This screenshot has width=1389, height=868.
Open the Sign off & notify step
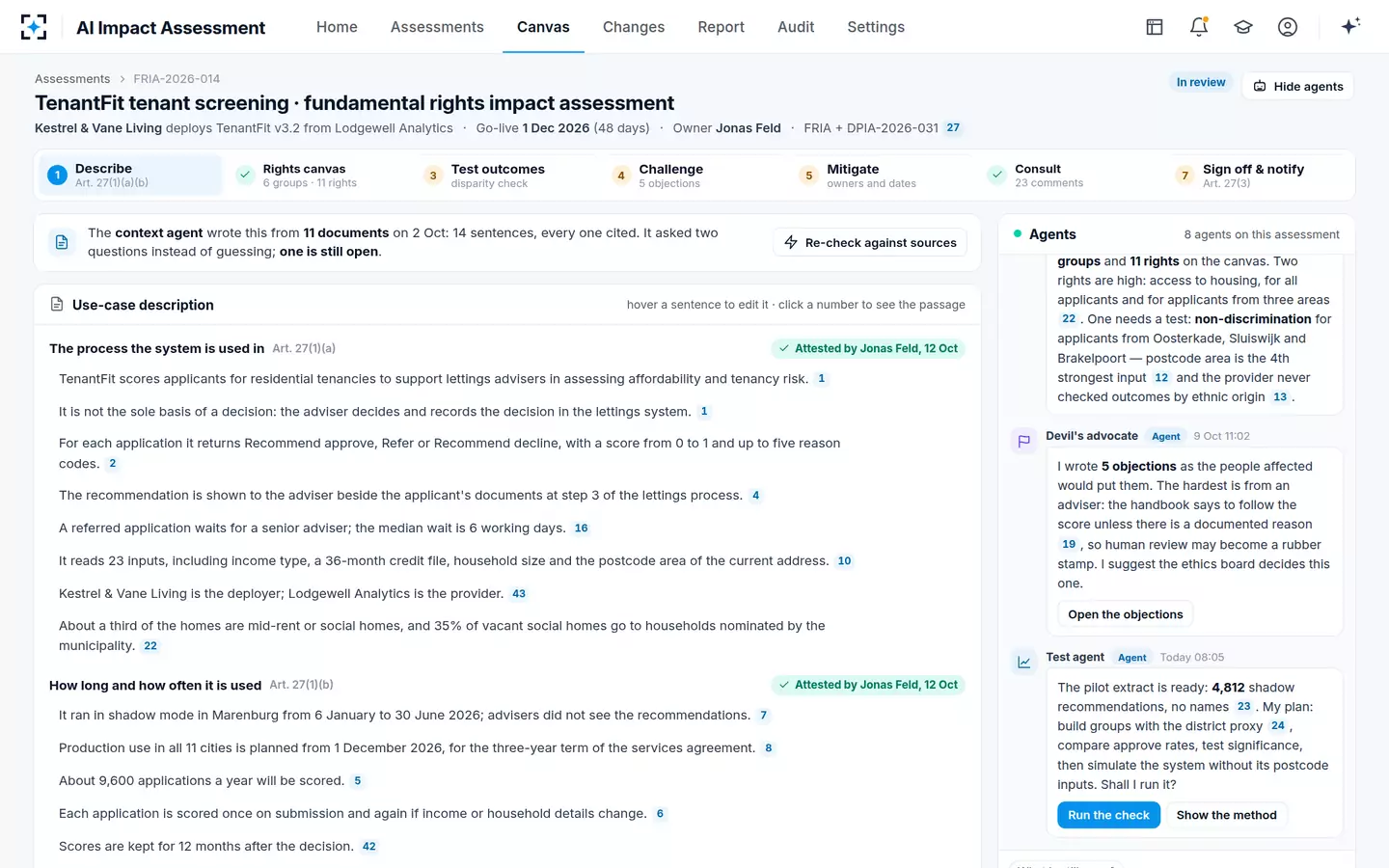pos(1259,176)
